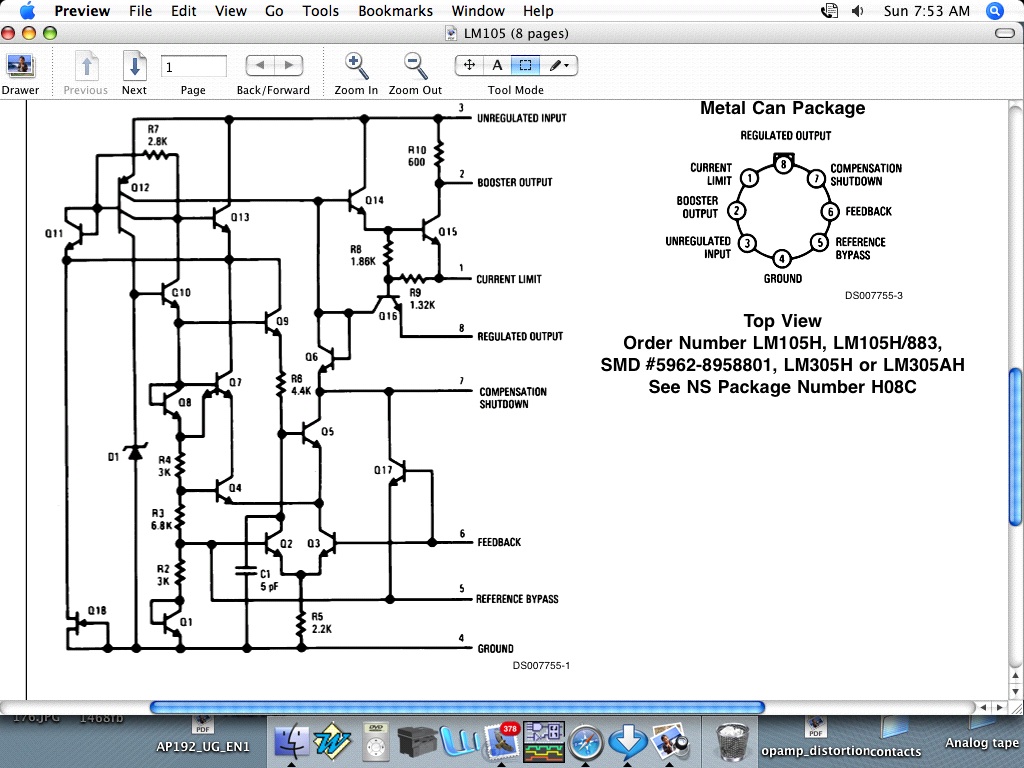
Task: Open the Analog tape folder on desktop
Action: point(982,735)
